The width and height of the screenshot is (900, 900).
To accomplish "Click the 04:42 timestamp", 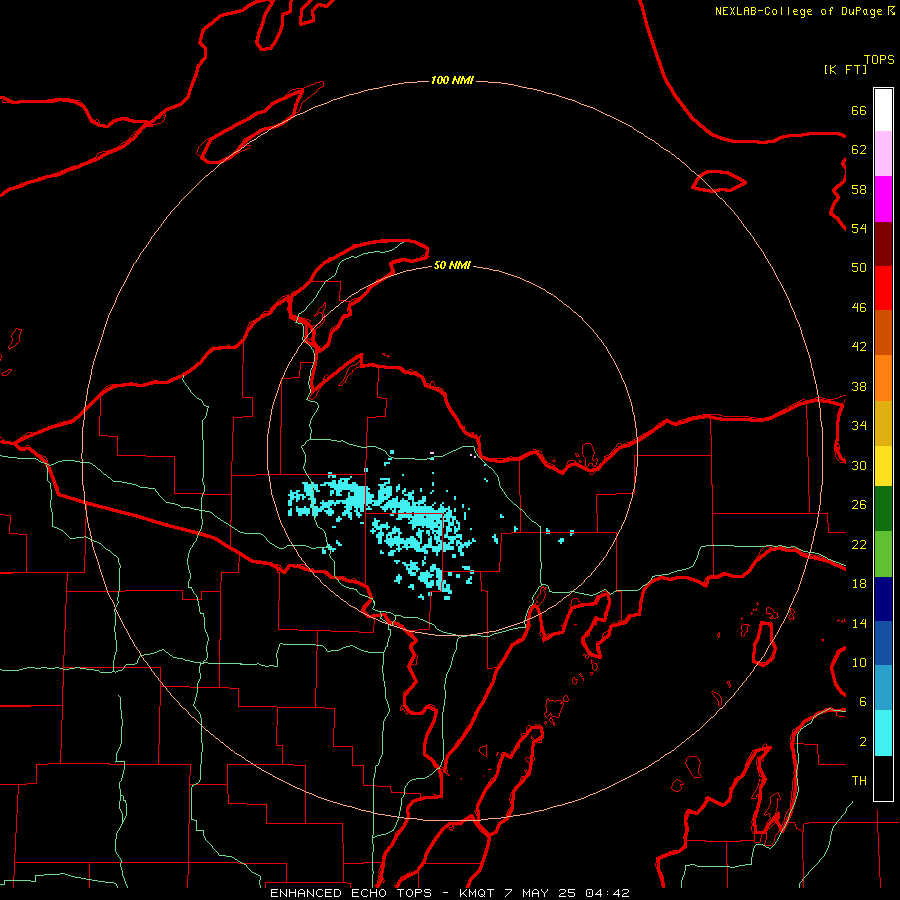I will click(x=607, y=893).
